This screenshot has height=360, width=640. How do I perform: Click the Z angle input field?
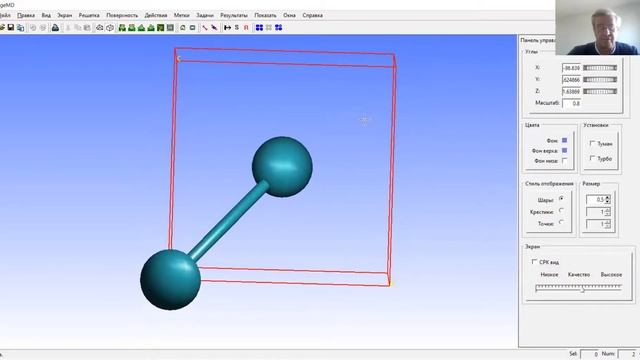point(571,91)
